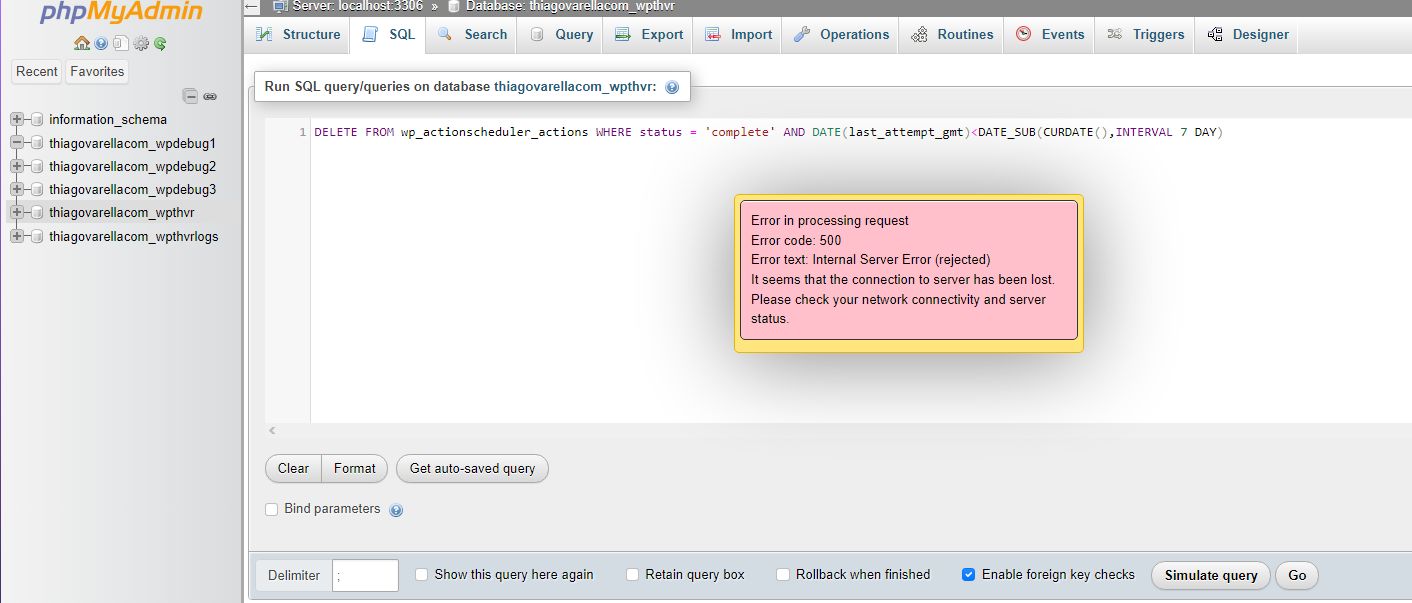Open the documents icon beside the sidebar help icon

click(x=120, y=43)
